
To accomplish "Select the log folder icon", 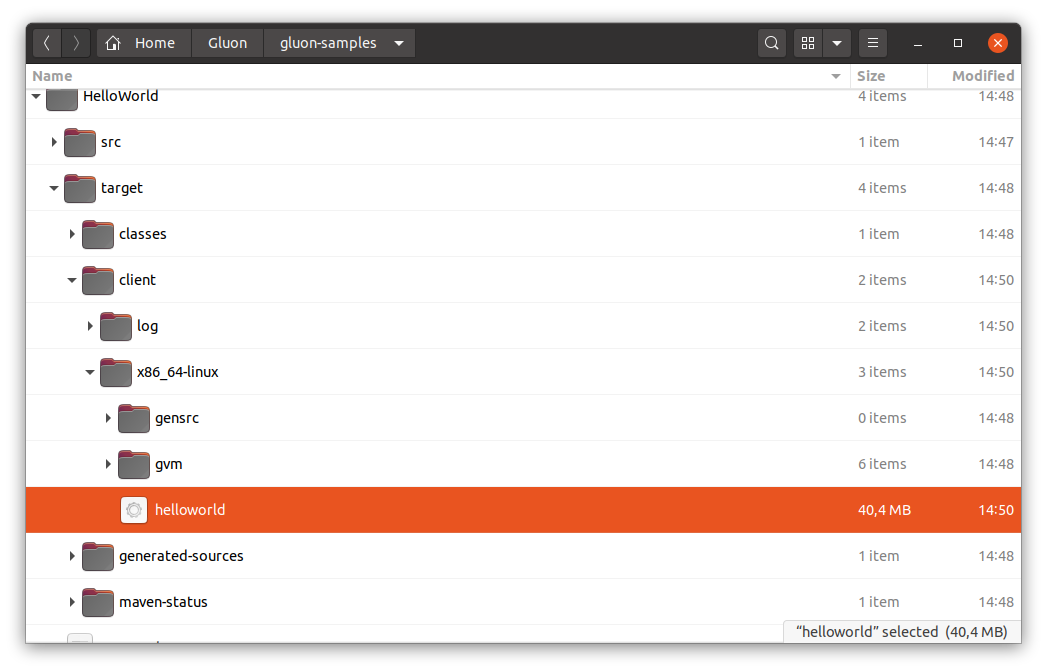I will click(x=116, y=327).
